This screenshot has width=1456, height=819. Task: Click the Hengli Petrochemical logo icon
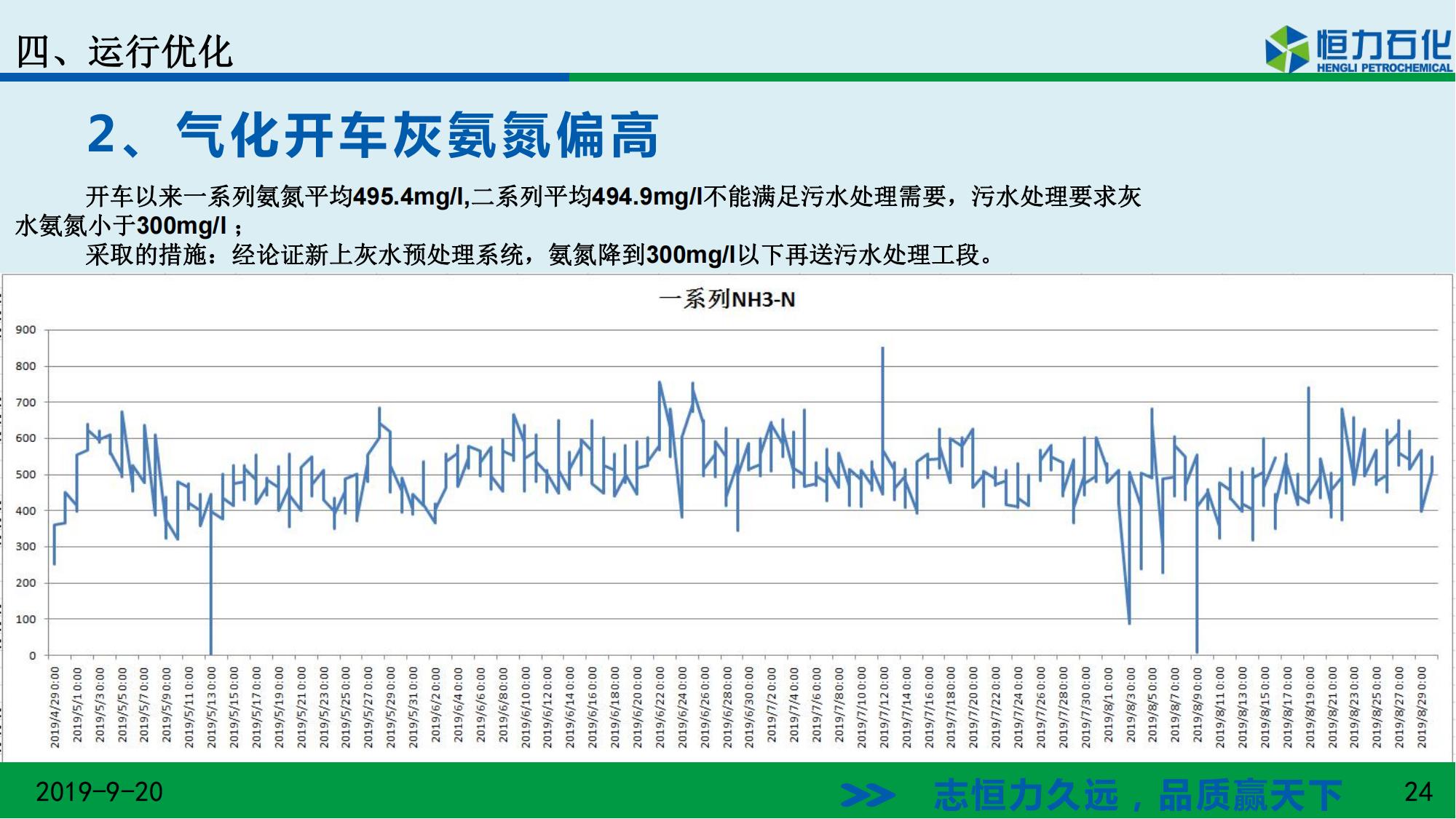pyautogui.click(x=1287, y=49)
